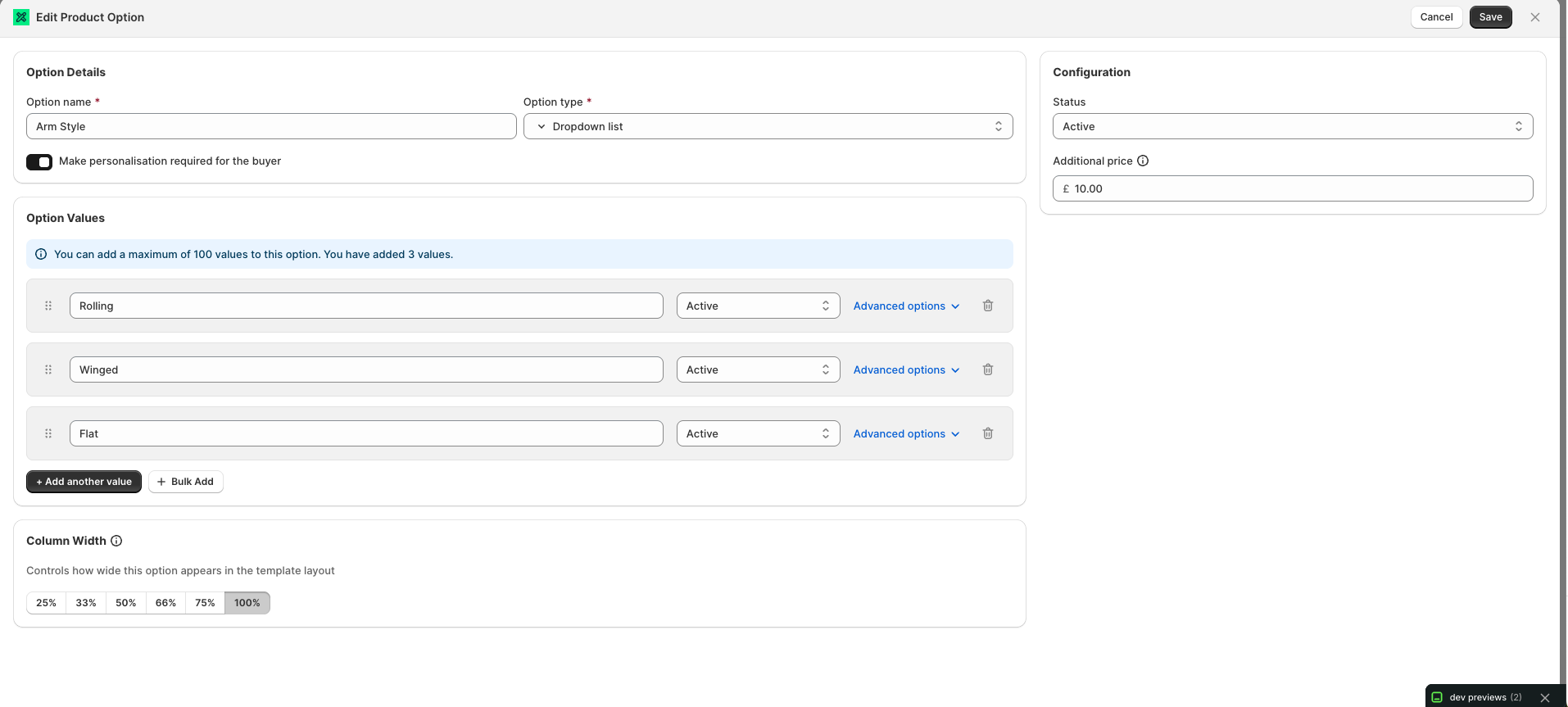1568x707 pixels.
Task: Grab the drag handle for Winged
Action: (48, 369)
